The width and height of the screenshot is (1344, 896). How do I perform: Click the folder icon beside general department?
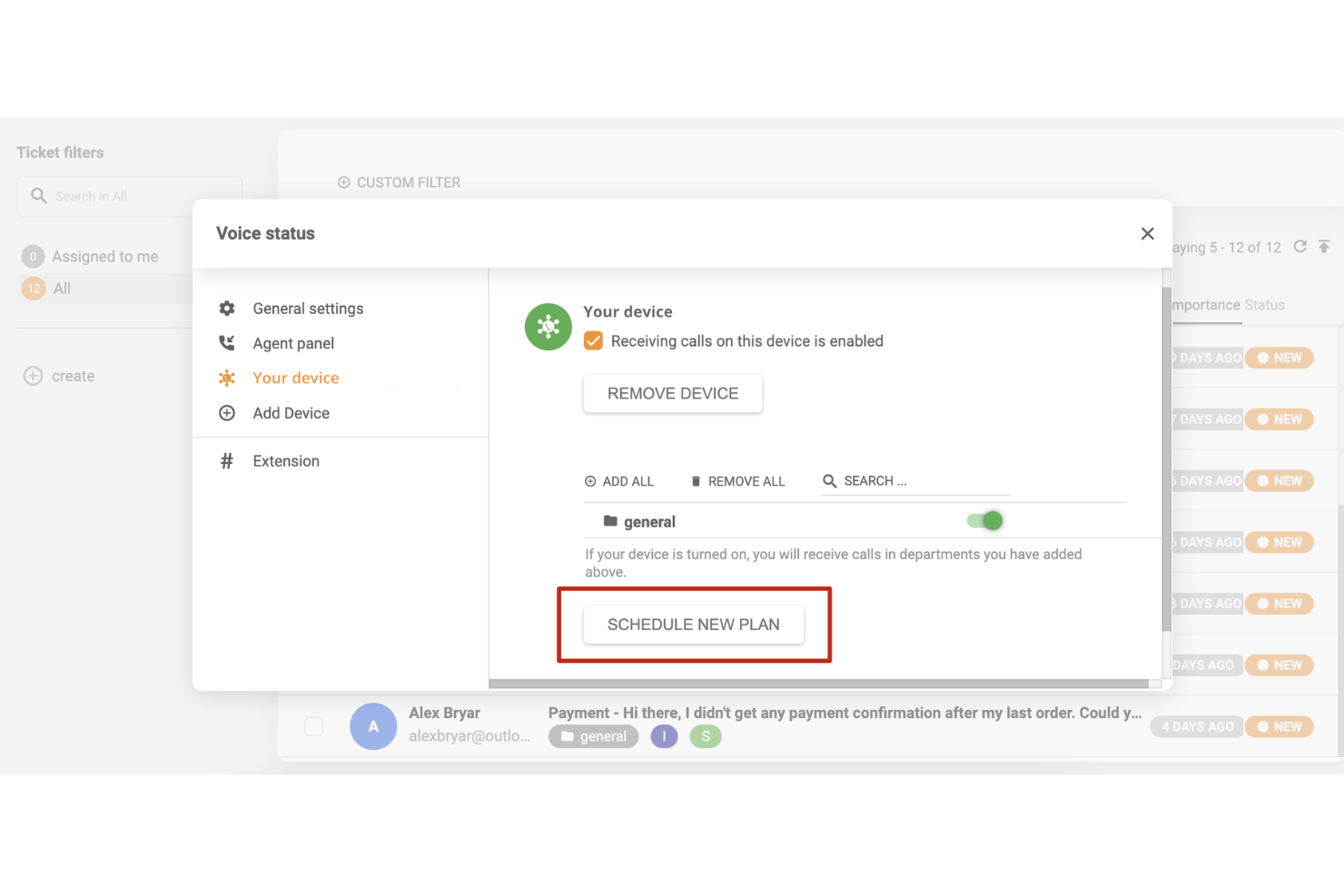(609, 521)
